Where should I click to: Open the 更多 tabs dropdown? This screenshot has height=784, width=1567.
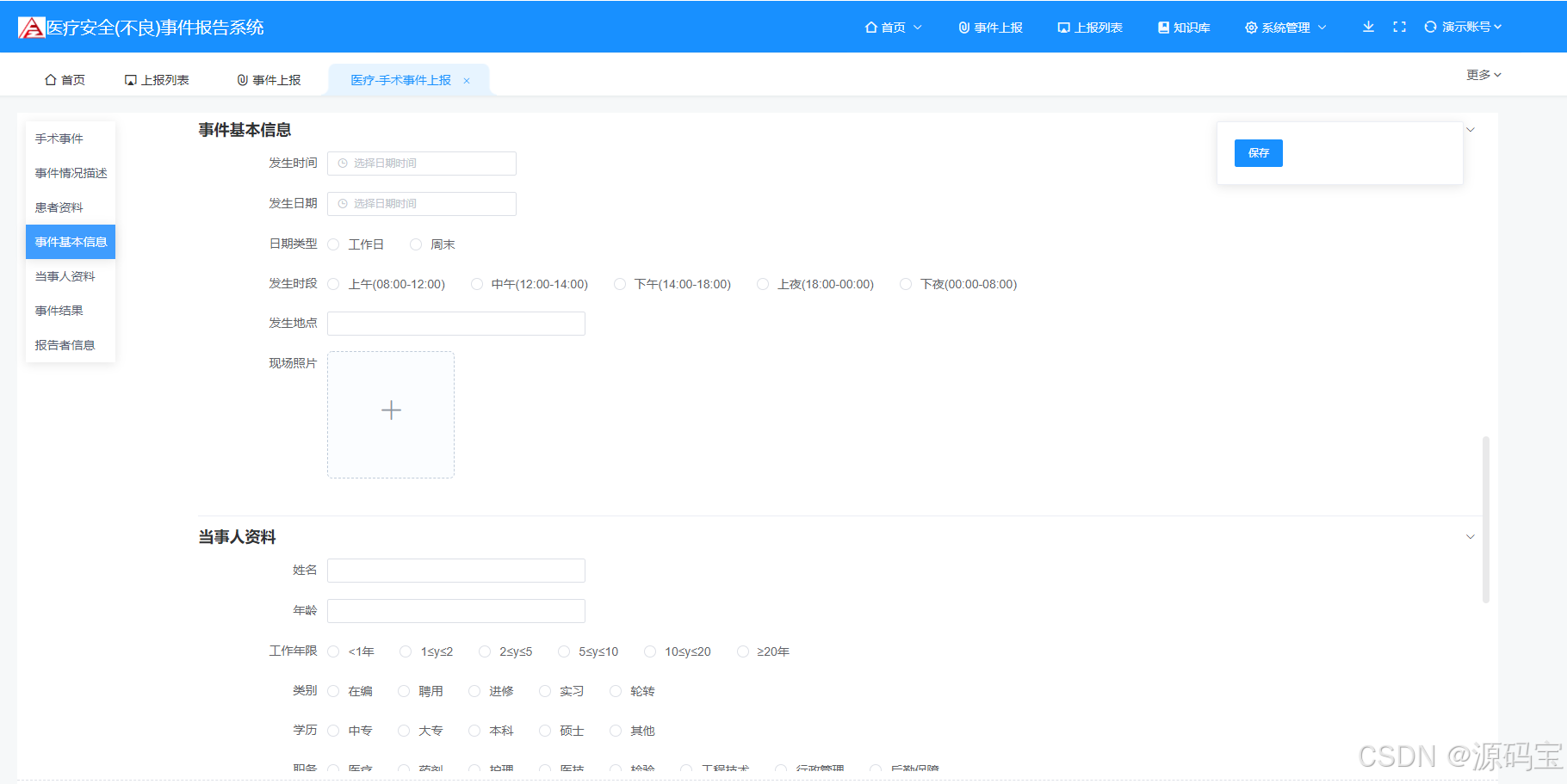click(1484, 75)
